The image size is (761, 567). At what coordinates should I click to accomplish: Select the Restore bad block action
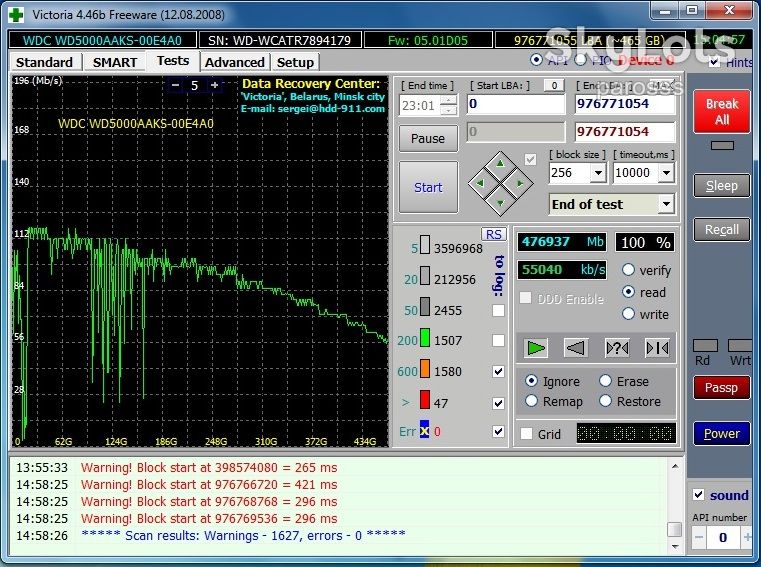tap(605, 401)
